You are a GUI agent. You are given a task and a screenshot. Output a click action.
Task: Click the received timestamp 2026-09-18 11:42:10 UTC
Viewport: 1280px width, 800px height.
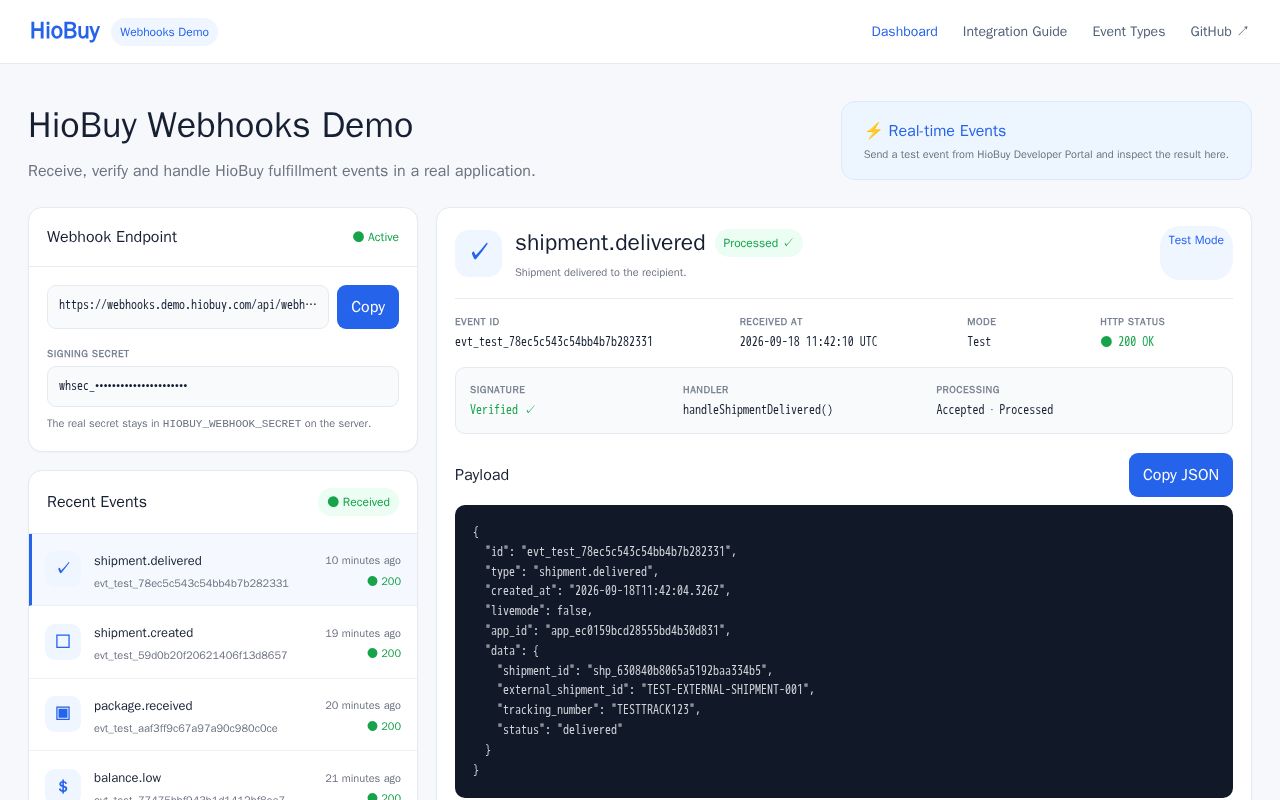808,342
